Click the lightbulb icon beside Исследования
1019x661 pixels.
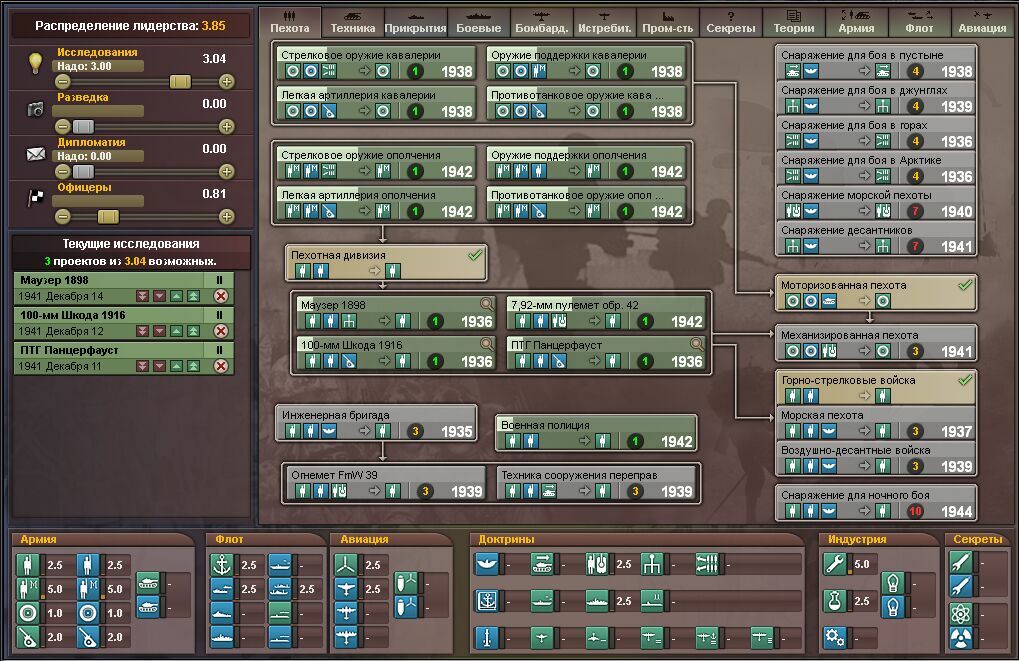click(35, 63)
